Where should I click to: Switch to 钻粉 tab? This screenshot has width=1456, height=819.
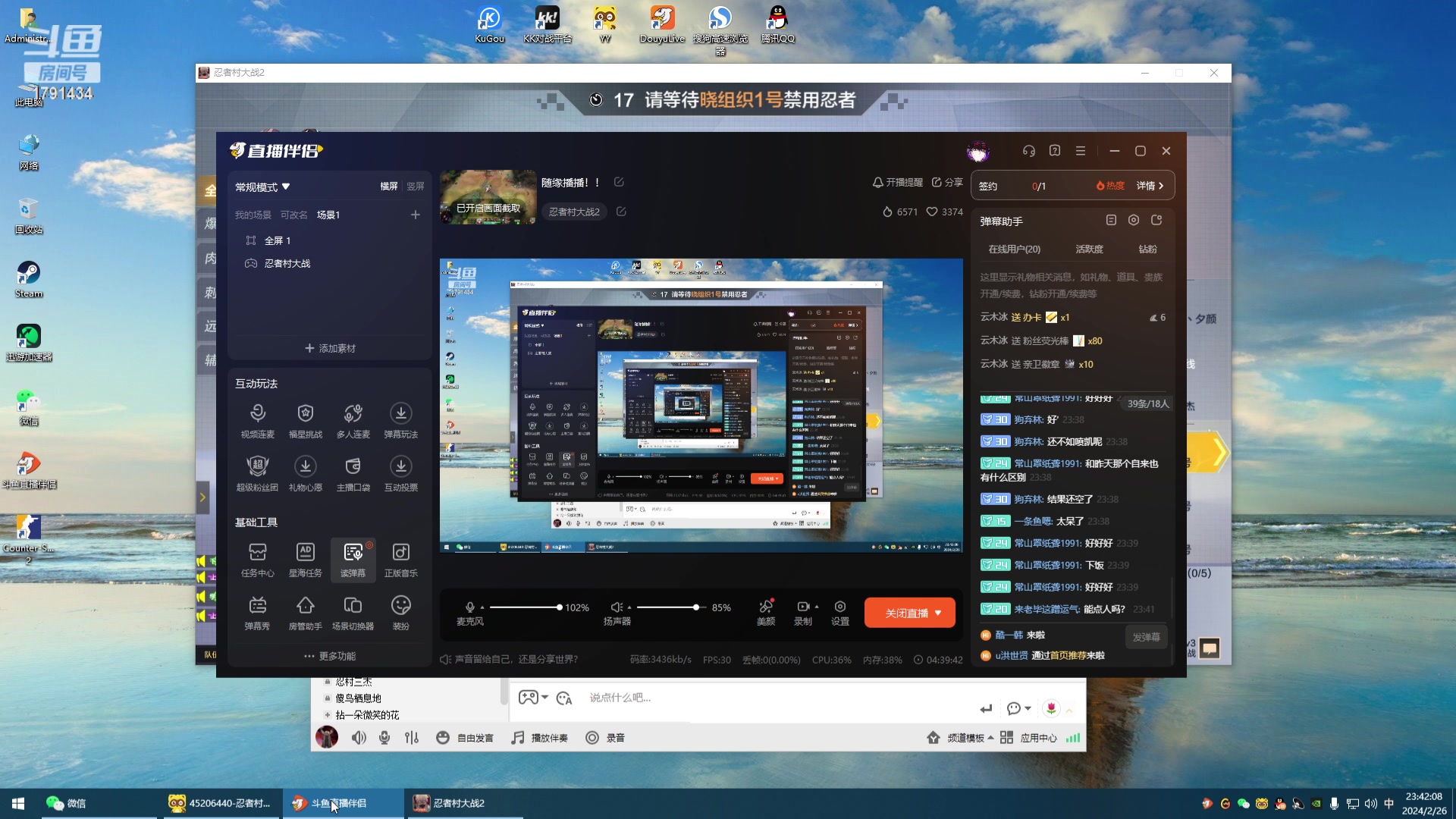(x=1147, y=249)
